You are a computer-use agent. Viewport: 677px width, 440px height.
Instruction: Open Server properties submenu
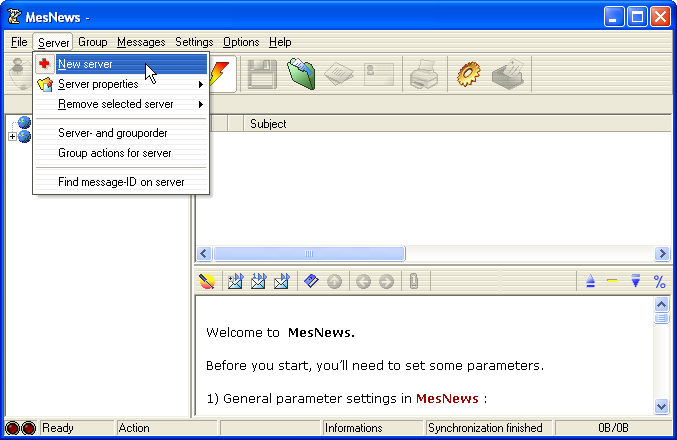121,84
